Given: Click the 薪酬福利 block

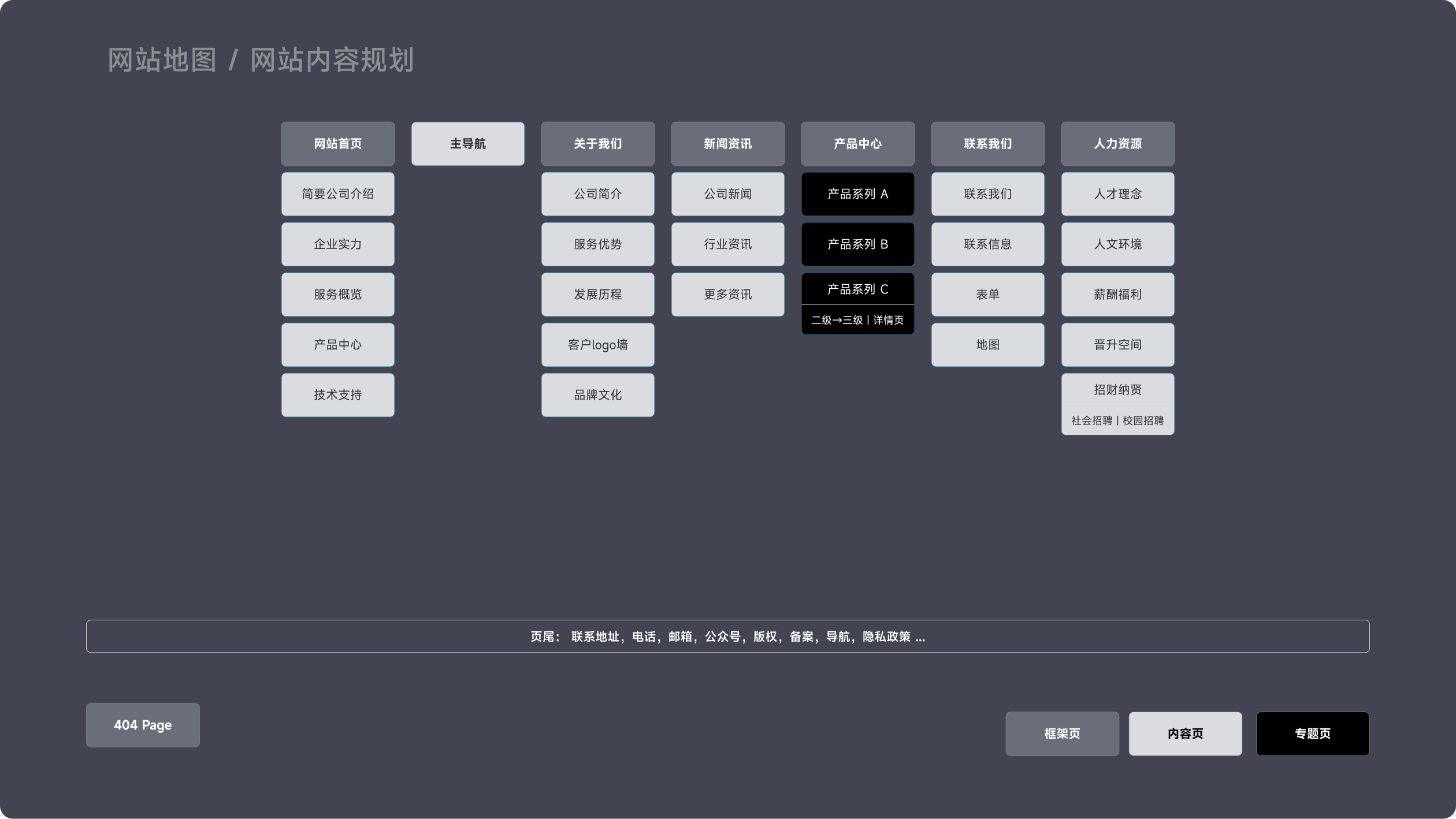Looking at the screenshot, I should [1117, 295].
